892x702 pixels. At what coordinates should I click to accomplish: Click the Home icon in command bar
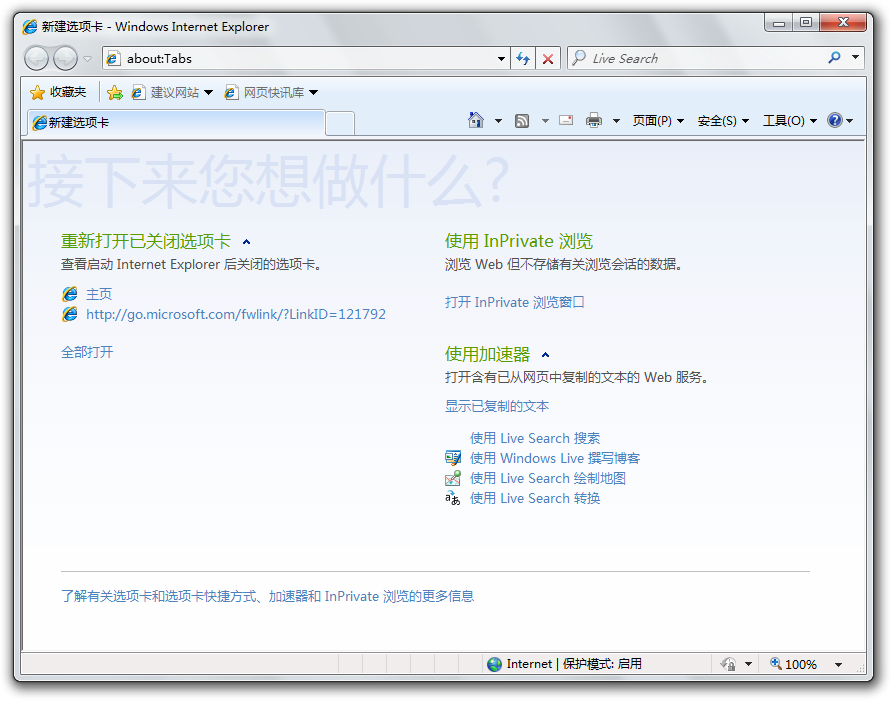[476, 121]
